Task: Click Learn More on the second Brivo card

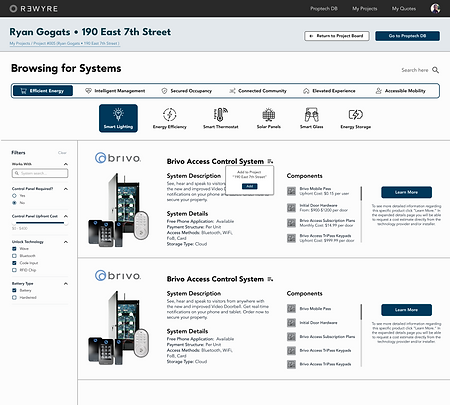Action: tap(406, 310)
